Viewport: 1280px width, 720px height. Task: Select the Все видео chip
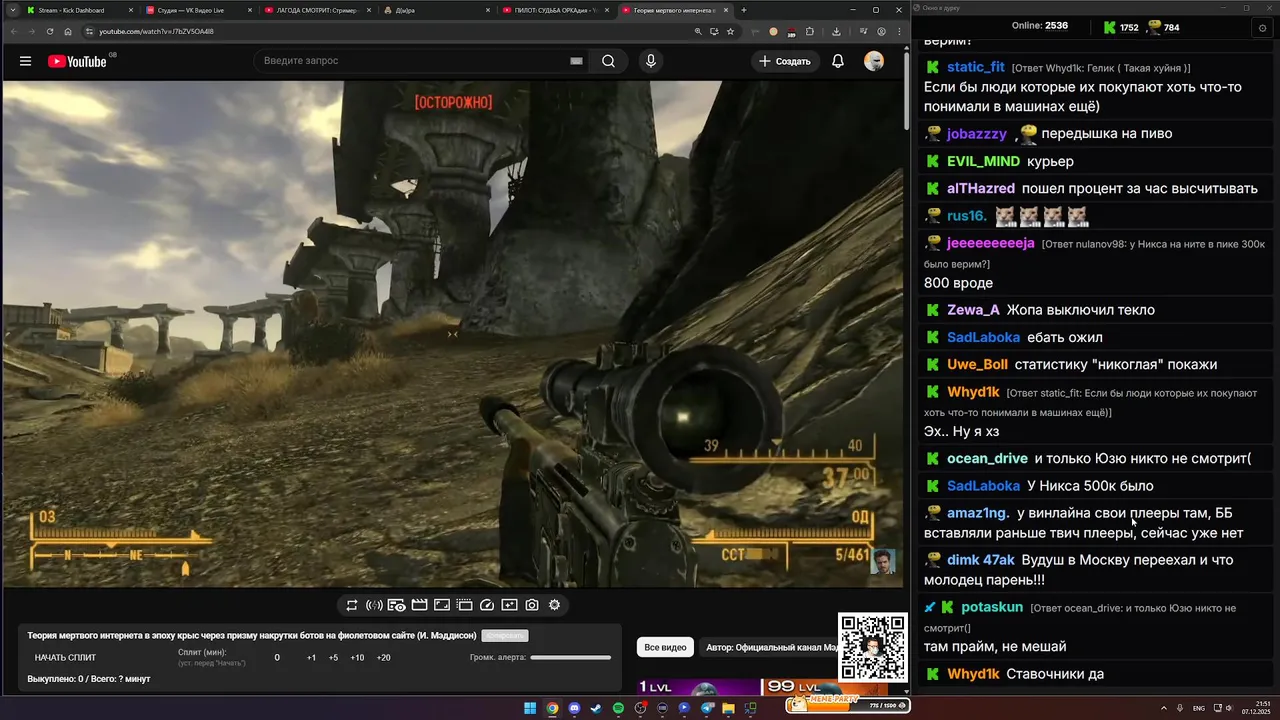pyautogui.click(x=665, y=647)
